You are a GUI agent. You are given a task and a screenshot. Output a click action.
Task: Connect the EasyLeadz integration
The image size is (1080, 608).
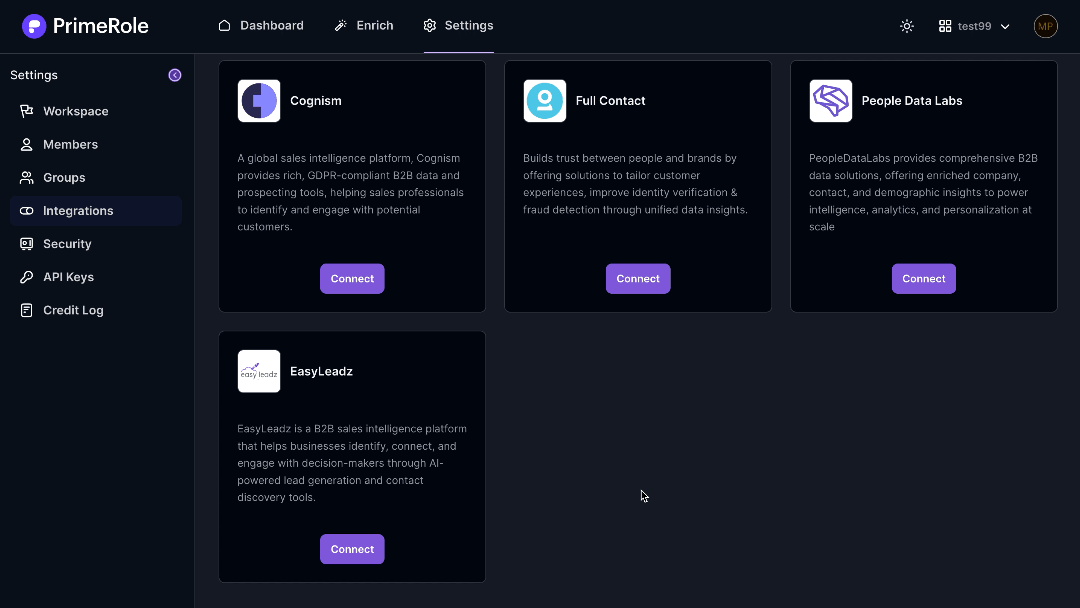coord(352,549)
